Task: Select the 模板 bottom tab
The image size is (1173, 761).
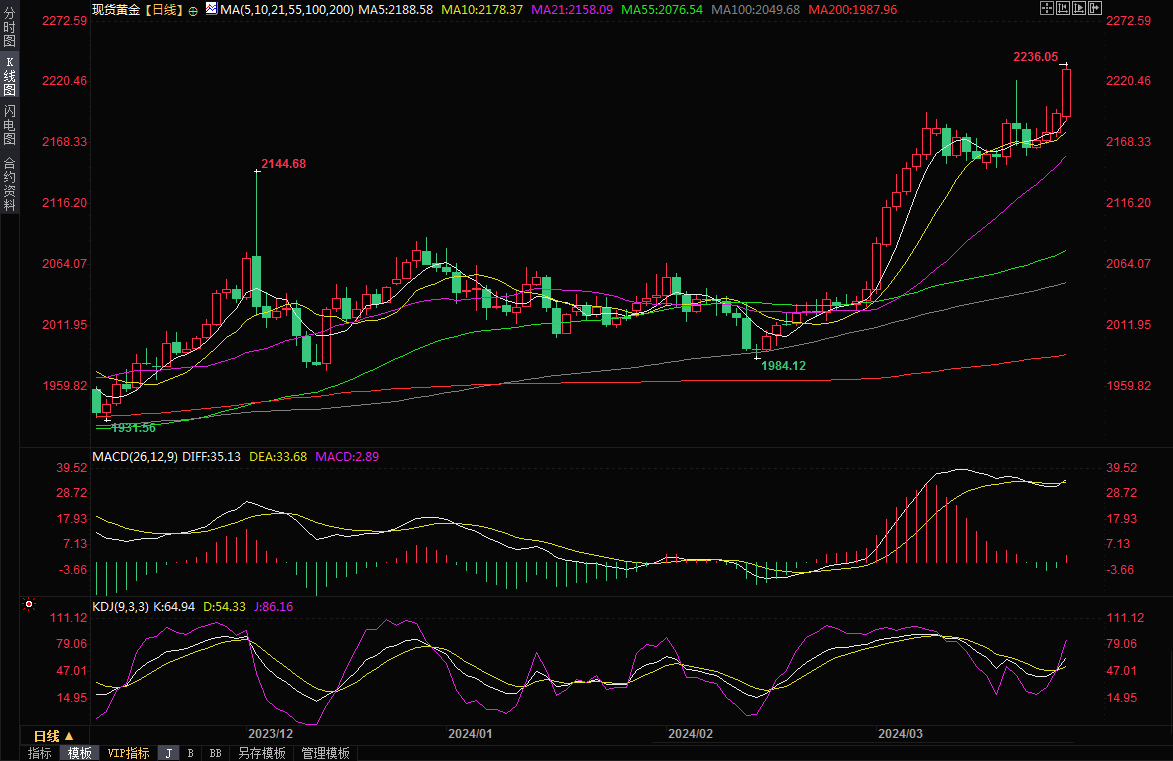Action: 79,753
